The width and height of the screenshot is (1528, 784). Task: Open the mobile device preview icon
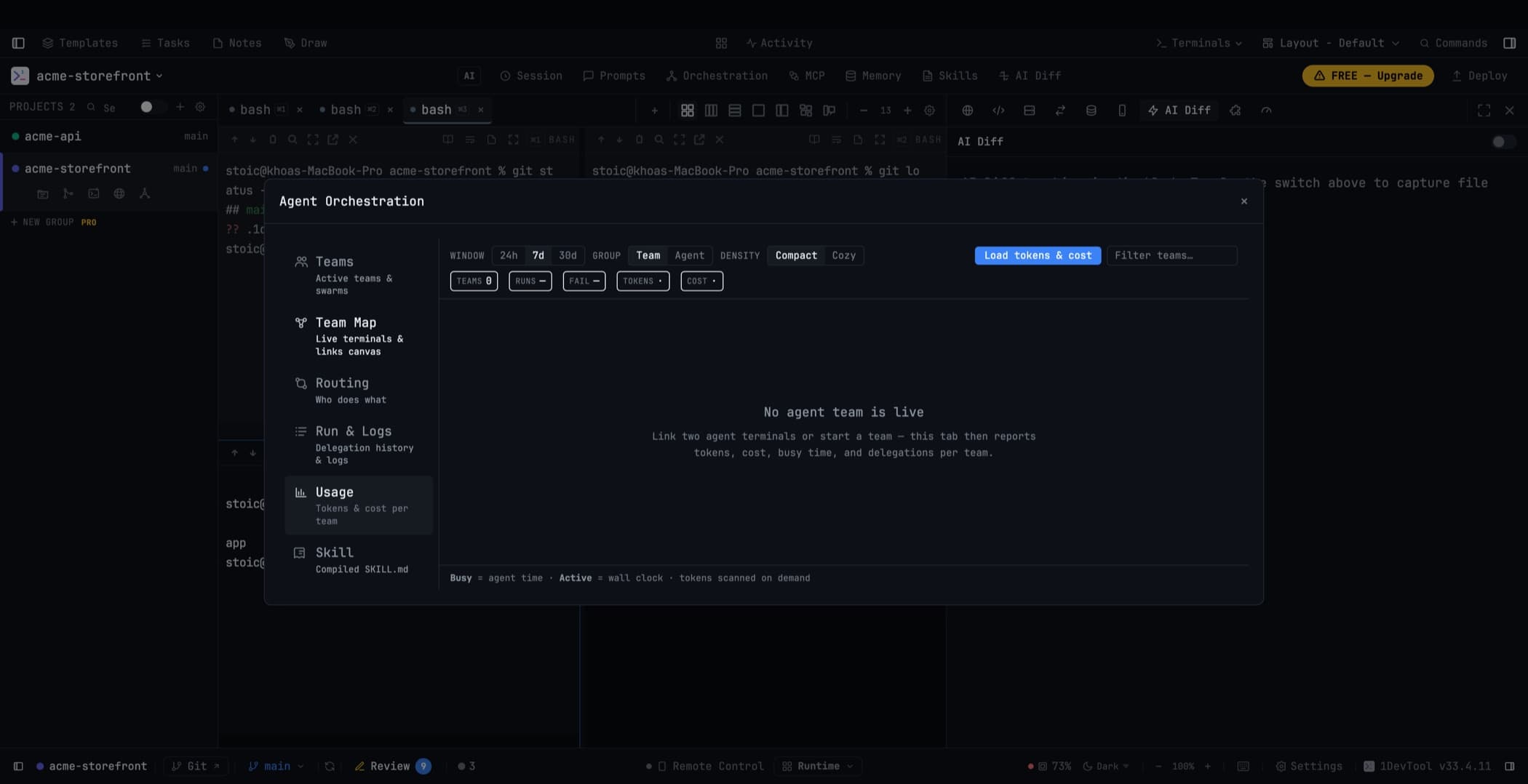click(1122, 111)
